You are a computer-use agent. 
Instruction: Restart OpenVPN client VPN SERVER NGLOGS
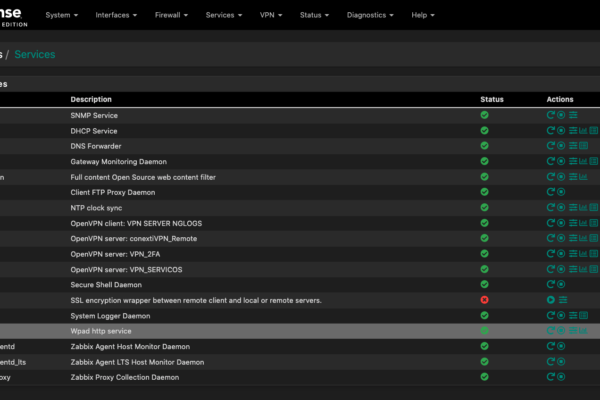(550, 223)
